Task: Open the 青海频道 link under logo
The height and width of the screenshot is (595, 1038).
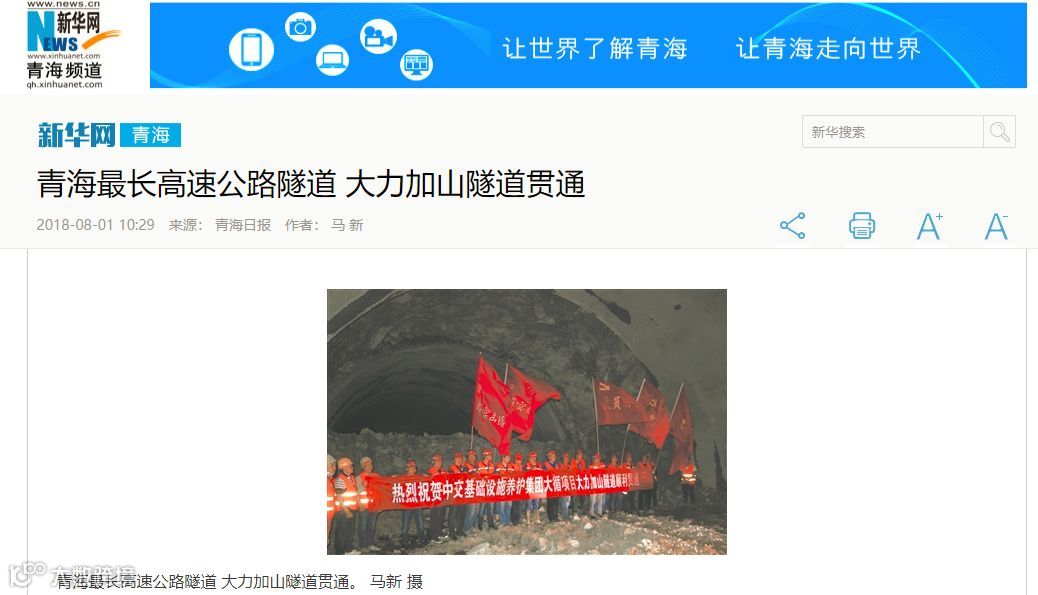Action: click(64, 70)
